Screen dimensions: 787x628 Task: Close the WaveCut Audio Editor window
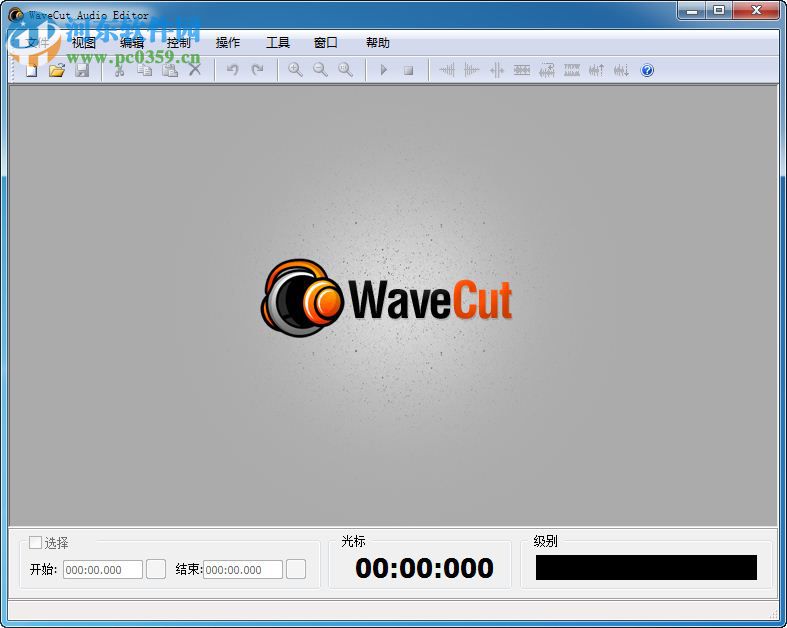(x=756, y=11)
